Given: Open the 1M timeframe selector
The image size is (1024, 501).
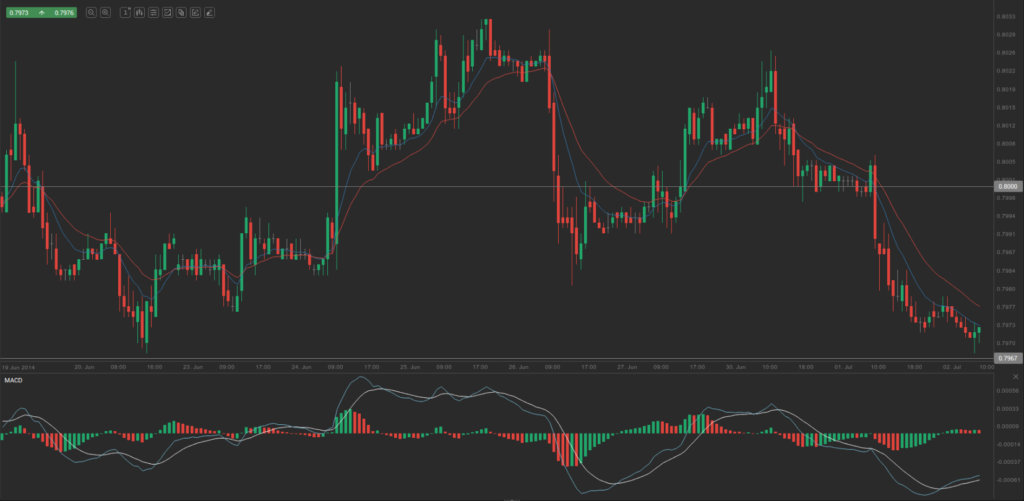Looking at the screenshot, I should coord(124,13).
